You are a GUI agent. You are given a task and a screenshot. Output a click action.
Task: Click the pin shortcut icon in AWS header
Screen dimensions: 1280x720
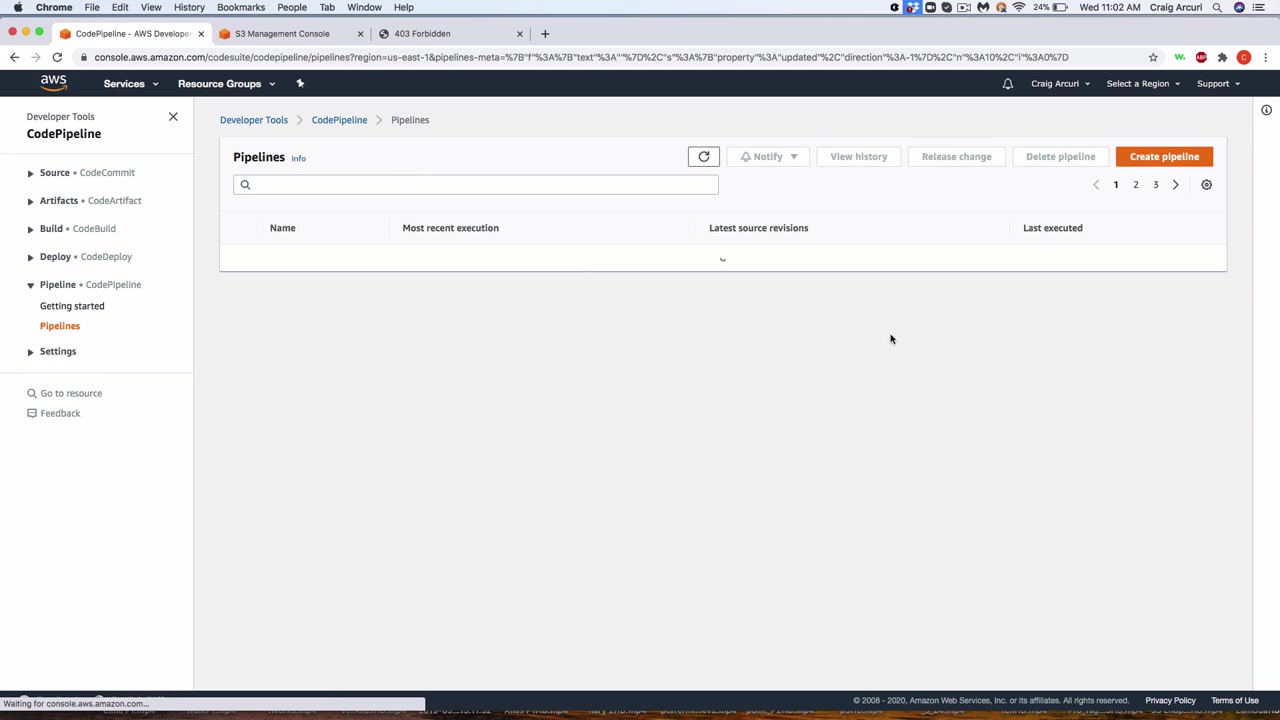pyautogui.click(x=300, y=83)
